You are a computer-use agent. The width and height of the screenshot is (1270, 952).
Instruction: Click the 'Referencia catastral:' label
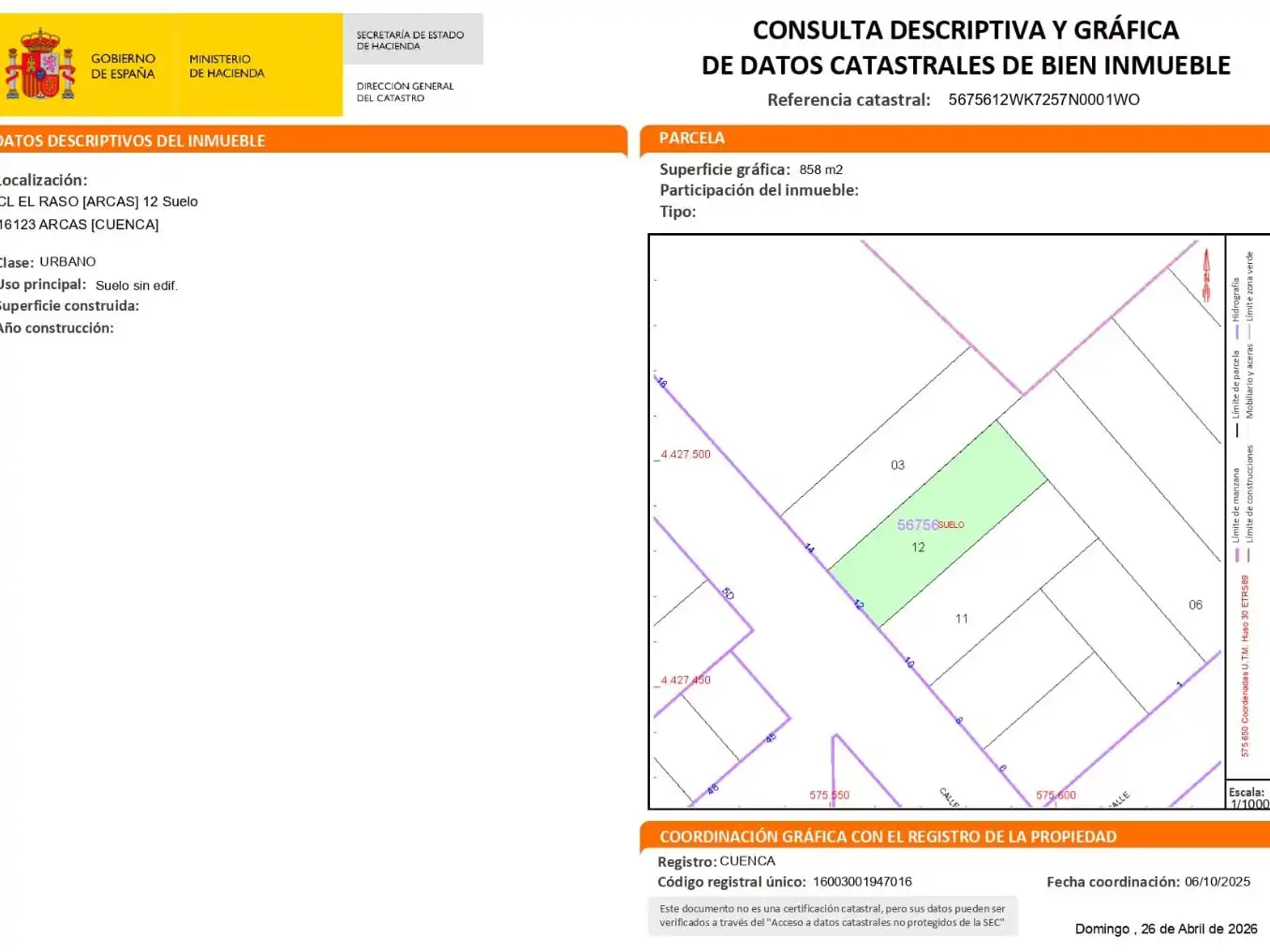(x=849, y=100)
